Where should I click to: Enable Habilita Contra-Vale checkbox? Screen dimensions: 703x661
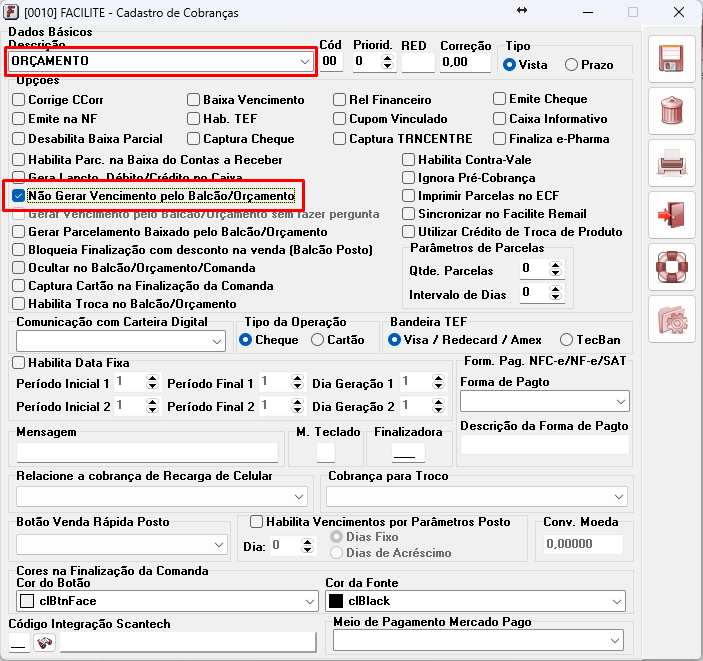pos(408,160)
